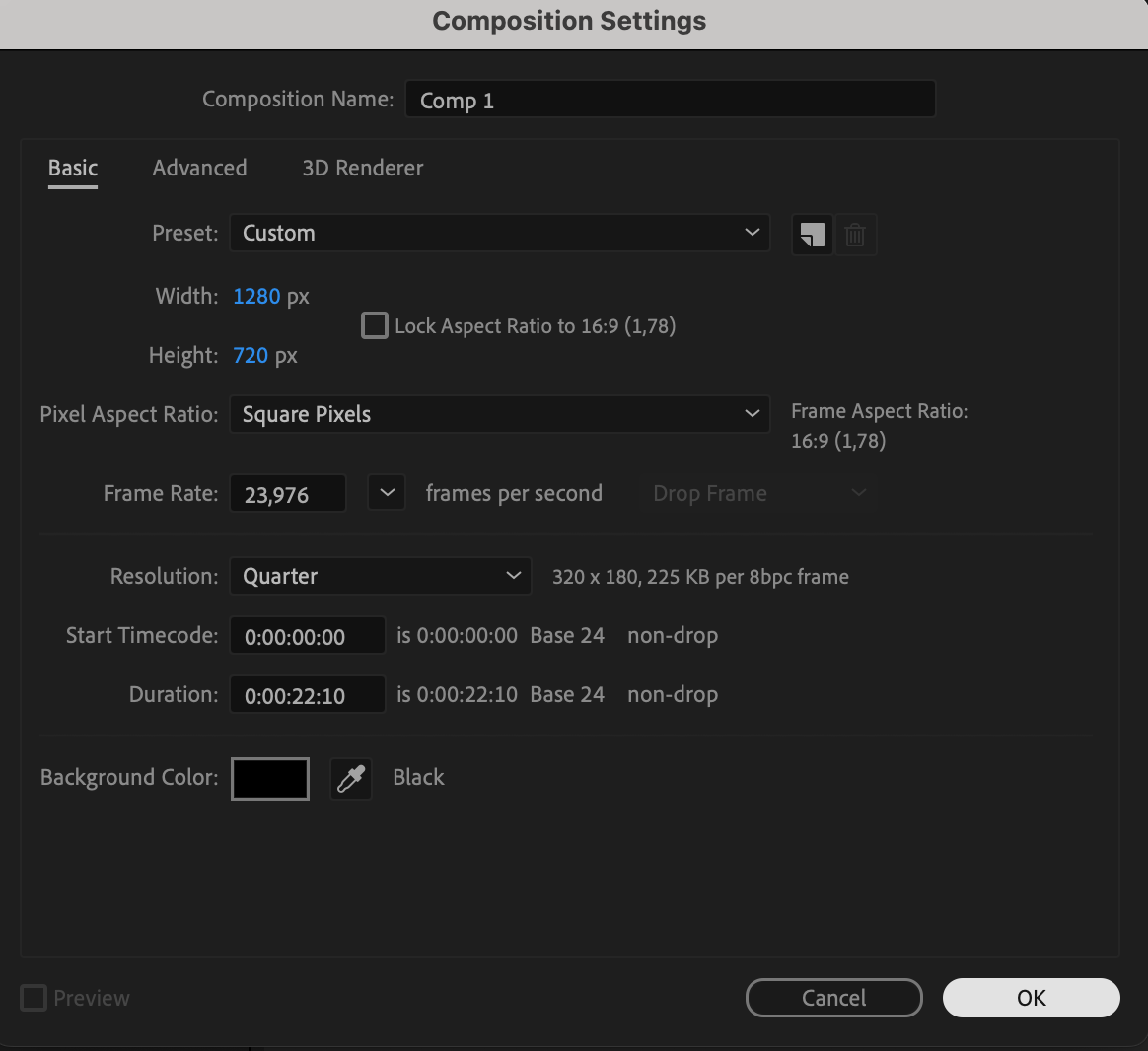Click the save preset icon
Image resolution: width=1148 pixels, height=1051 pixels.
point(813,236)
